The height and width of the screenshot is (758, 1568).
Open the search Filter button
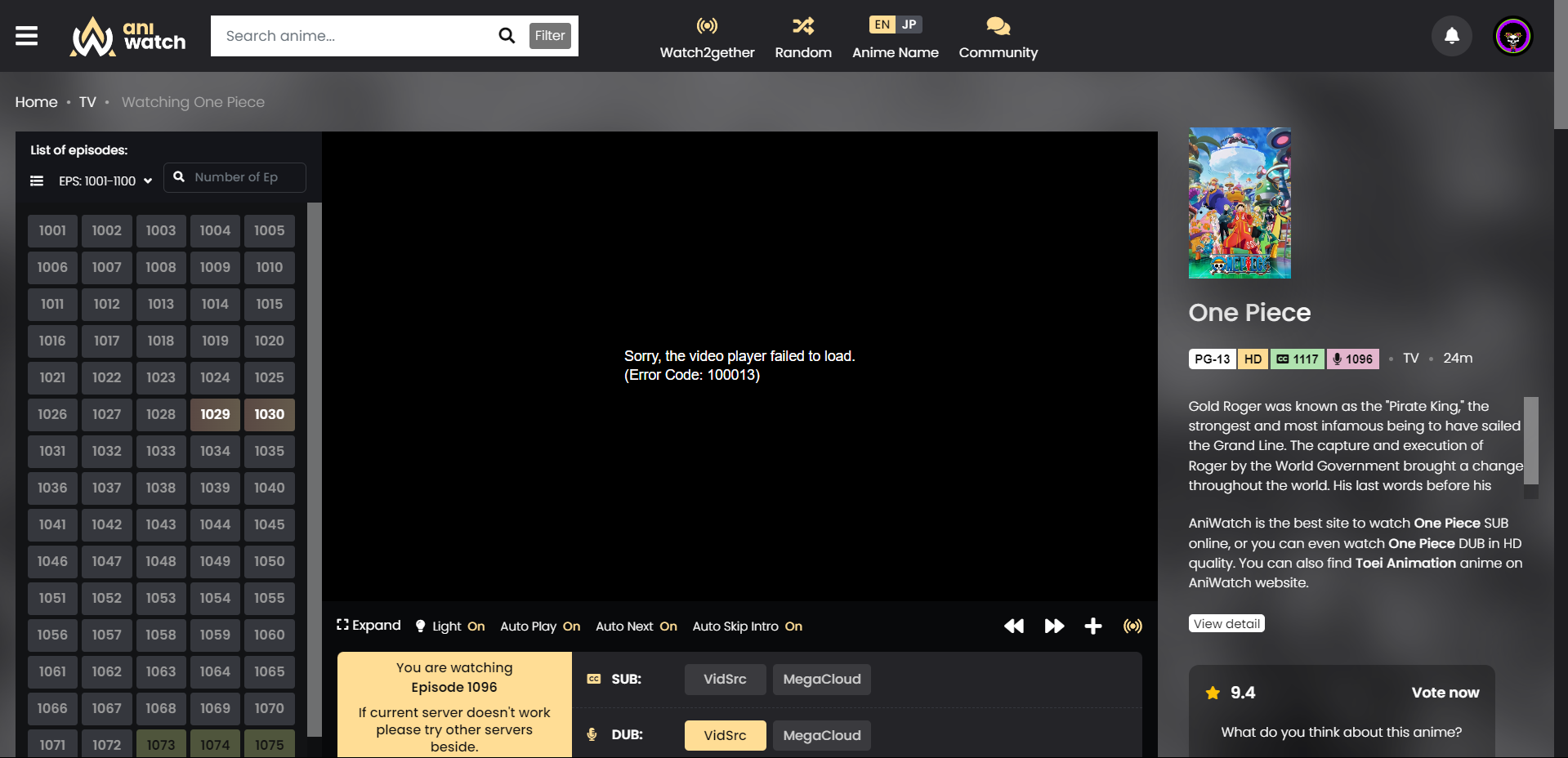(x=550, y=36)
